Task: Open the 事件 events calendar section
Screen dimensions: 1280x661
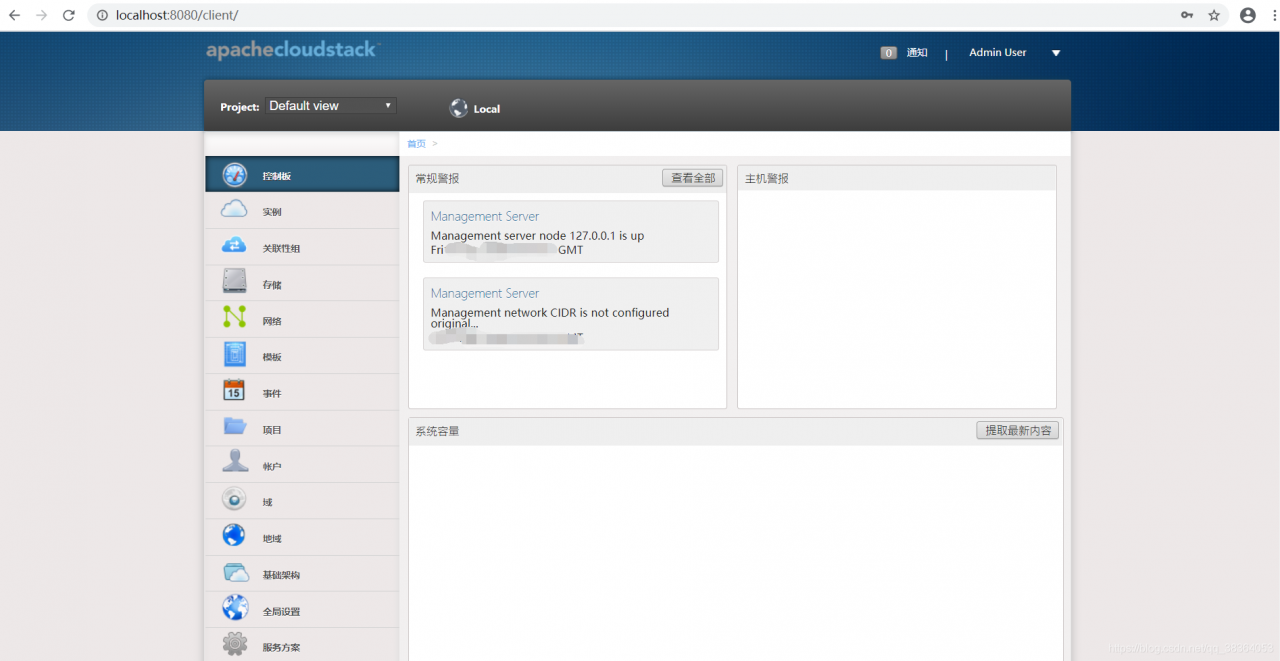Action: [302, 392]
